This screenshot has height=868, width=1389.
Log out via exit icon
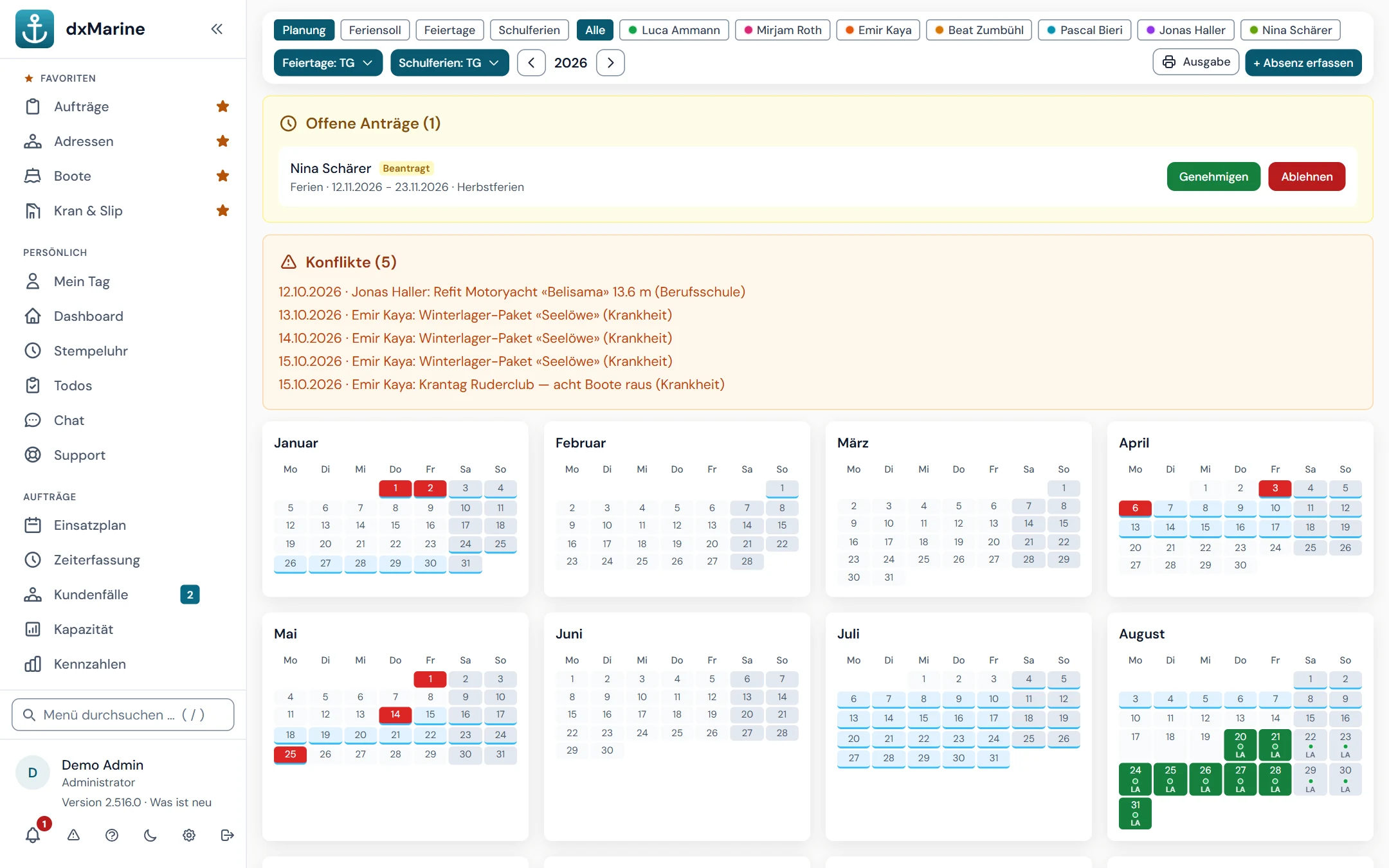227,835
